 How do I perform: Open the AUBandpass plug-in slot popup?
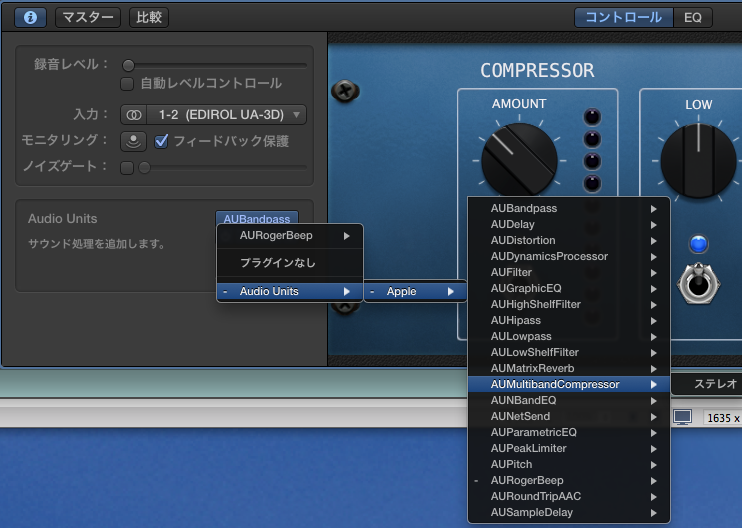click(x=257, y=219)
